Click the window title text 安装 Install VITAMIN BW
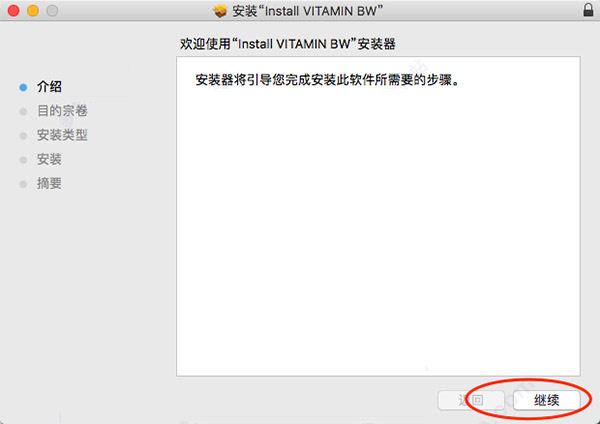 pyautogui.click(x=307, y=11)
